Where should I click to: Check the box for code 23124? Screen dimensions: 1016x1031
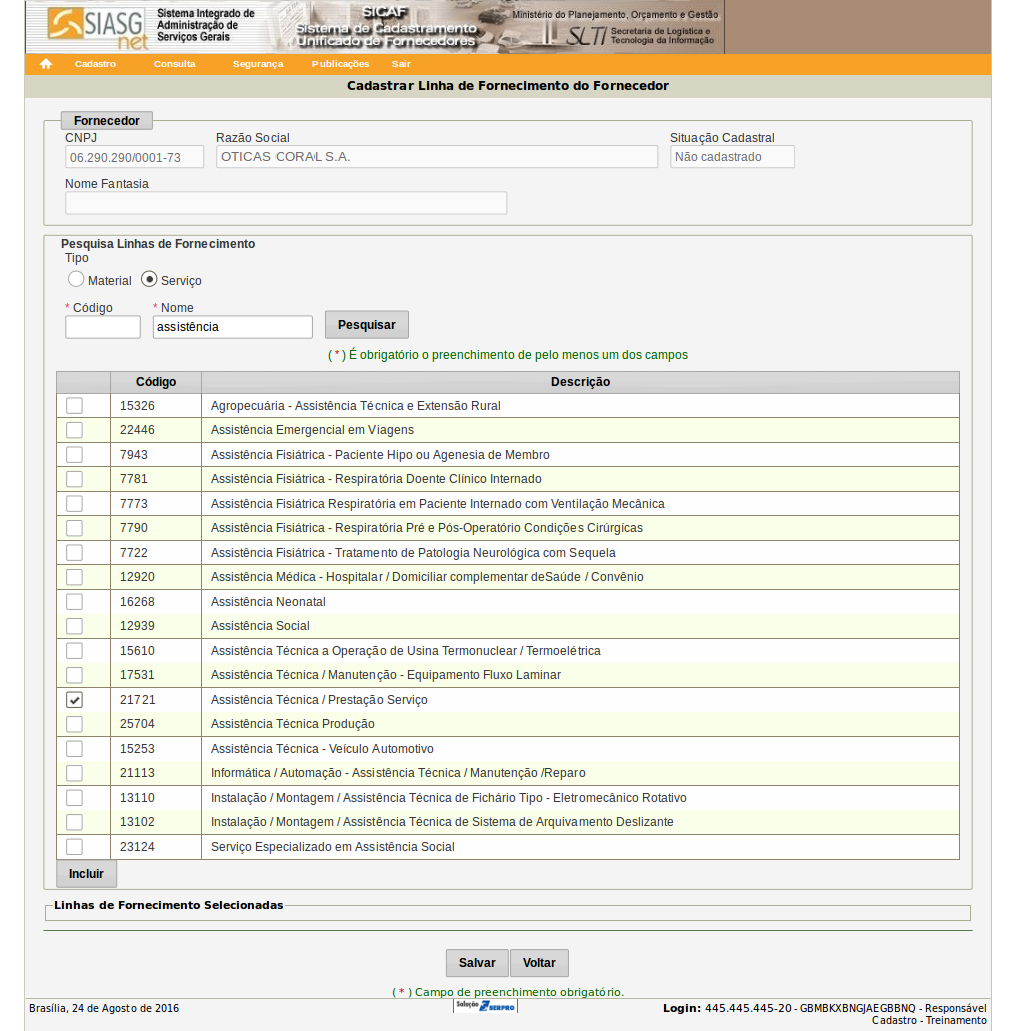point(74,846)
